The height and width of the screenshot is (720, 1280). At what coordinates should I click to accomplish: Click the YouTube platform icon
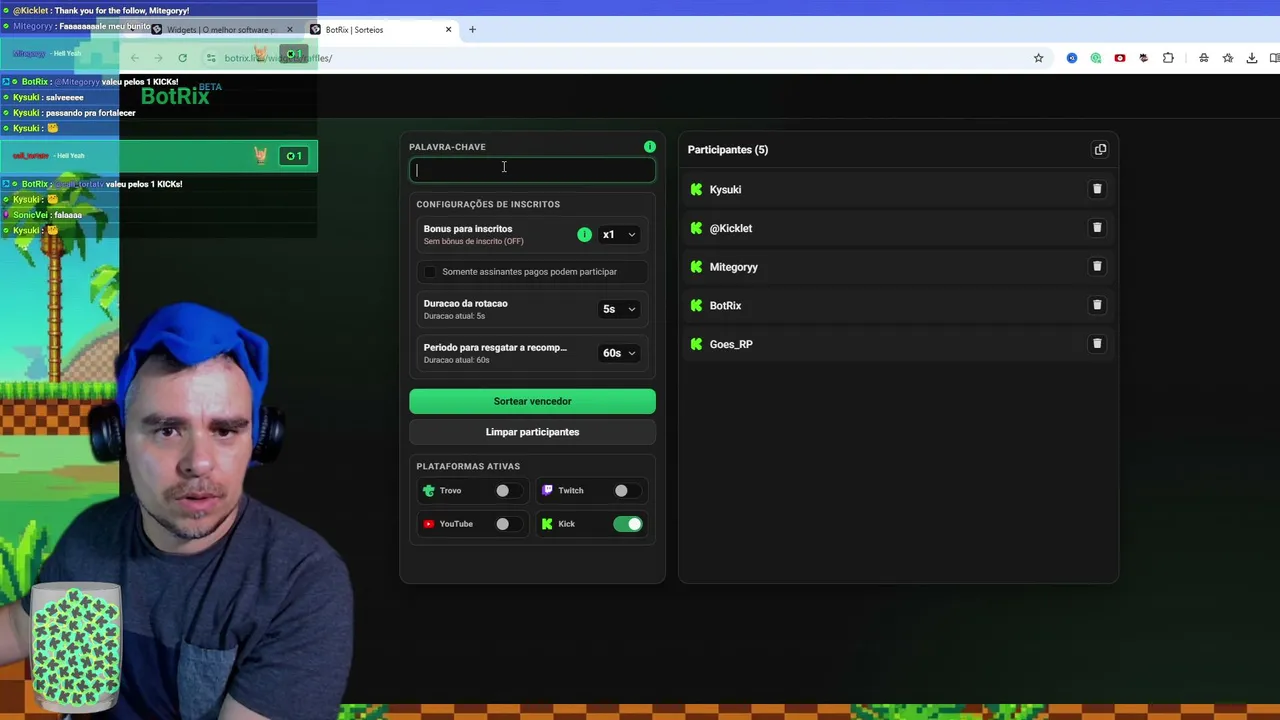pyautogui.click(x=429, y=524)
